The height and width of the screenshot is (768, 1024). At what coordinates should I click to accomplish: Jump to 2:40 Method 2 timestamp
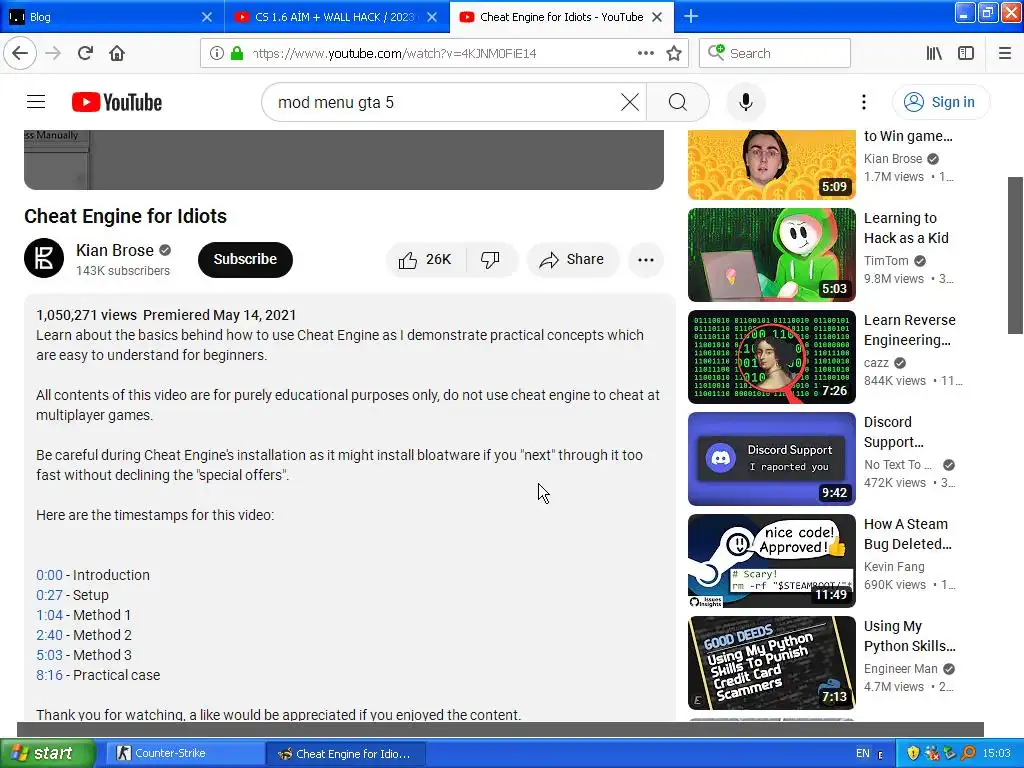click(x=49, y=635)
